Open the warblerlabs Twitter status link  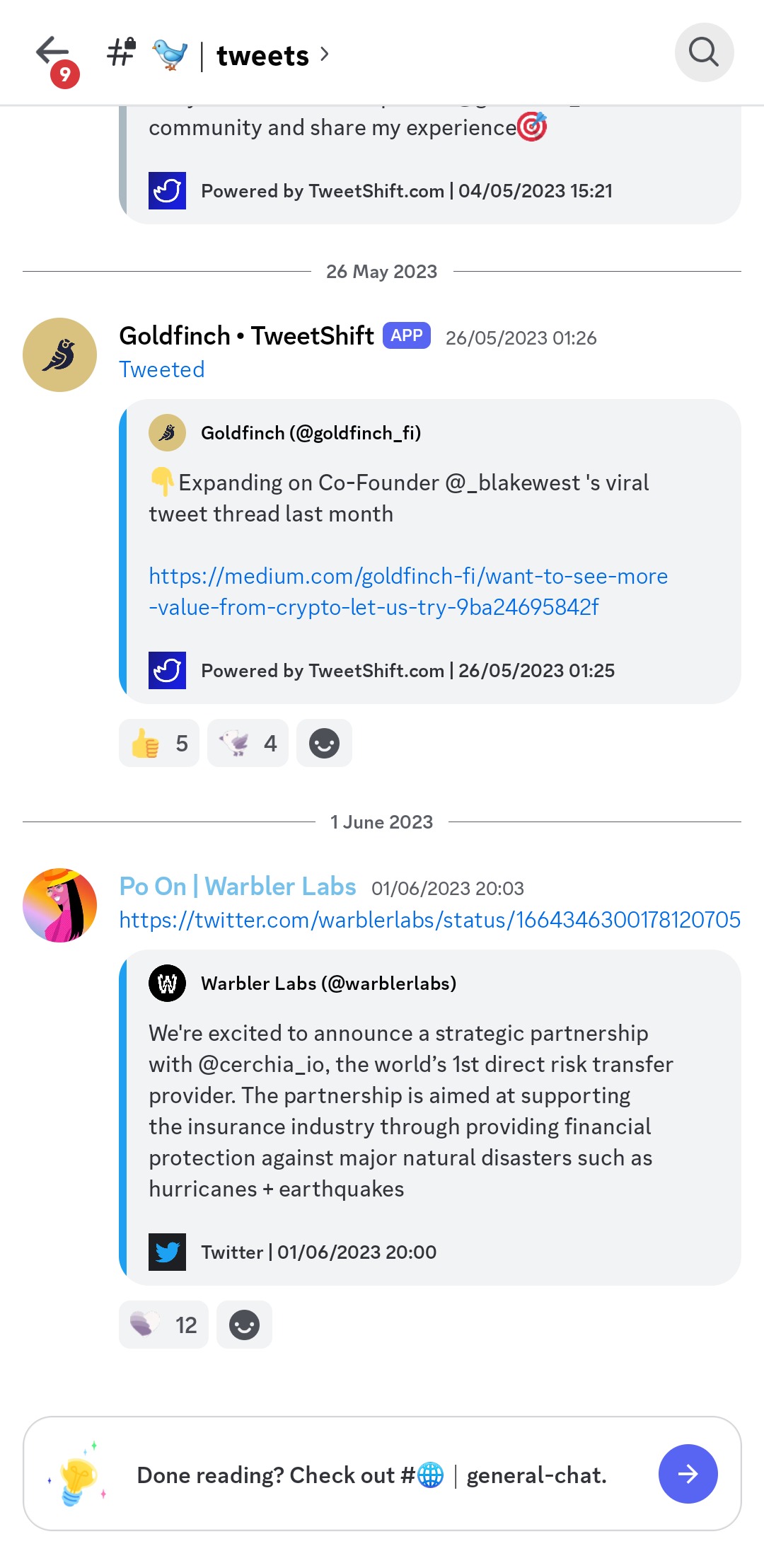pos(429,920)
